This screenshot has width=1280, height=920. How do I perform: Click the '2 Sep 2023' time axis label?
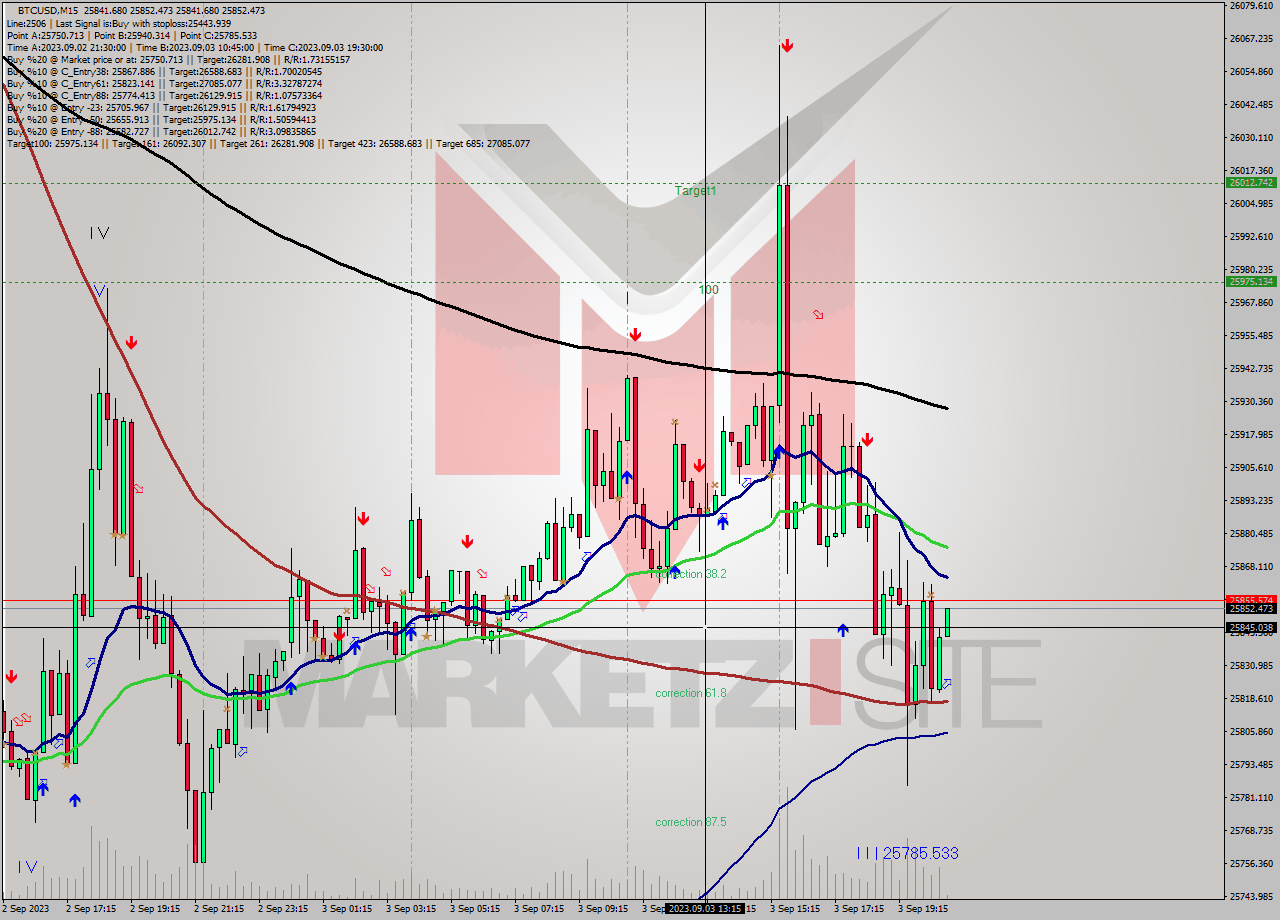pos(26,909)
